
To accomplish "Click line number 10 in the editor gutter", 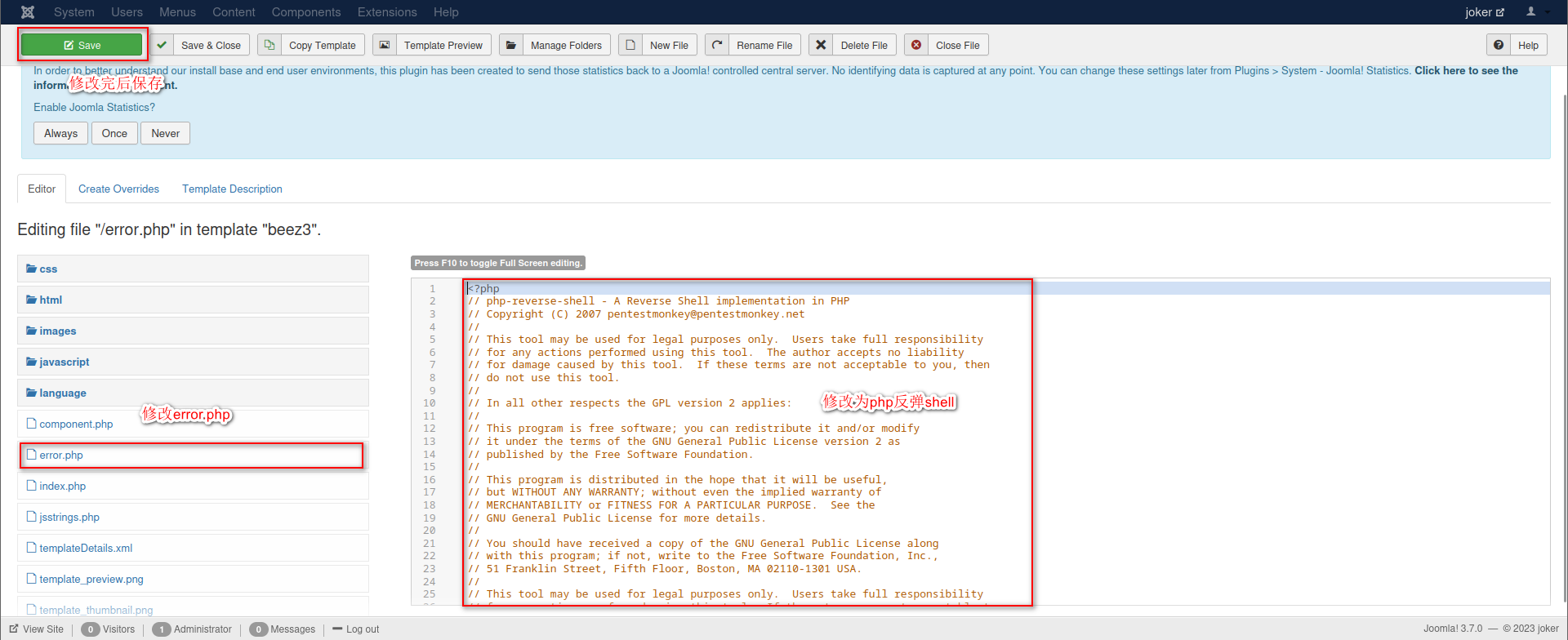I will 430,403.
